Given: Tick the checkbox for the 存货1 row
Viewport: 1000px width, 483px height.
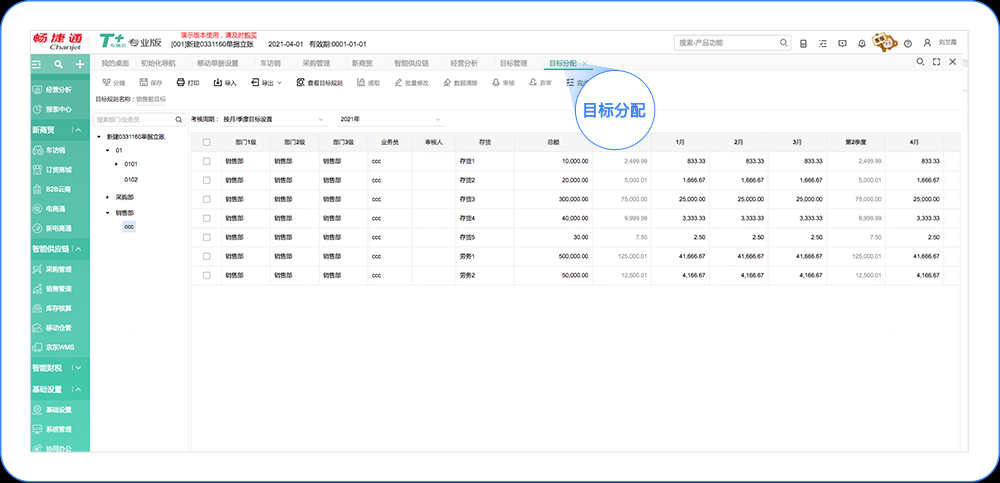Looking at the screenshot, I should pos(207,161).
